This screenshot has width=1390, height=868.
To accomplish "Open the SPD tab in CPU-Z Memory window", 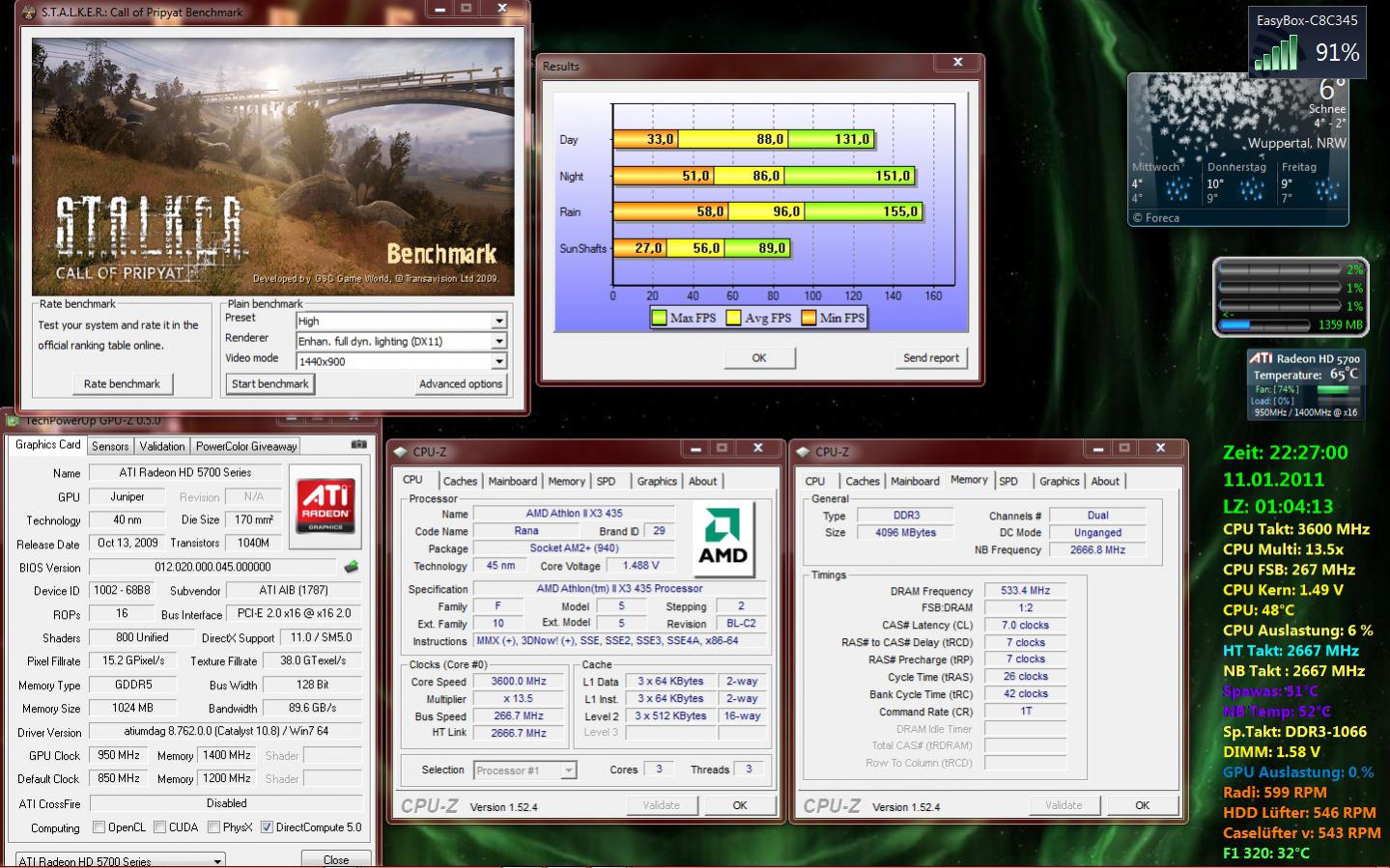I will click(x=1008, y=481).
